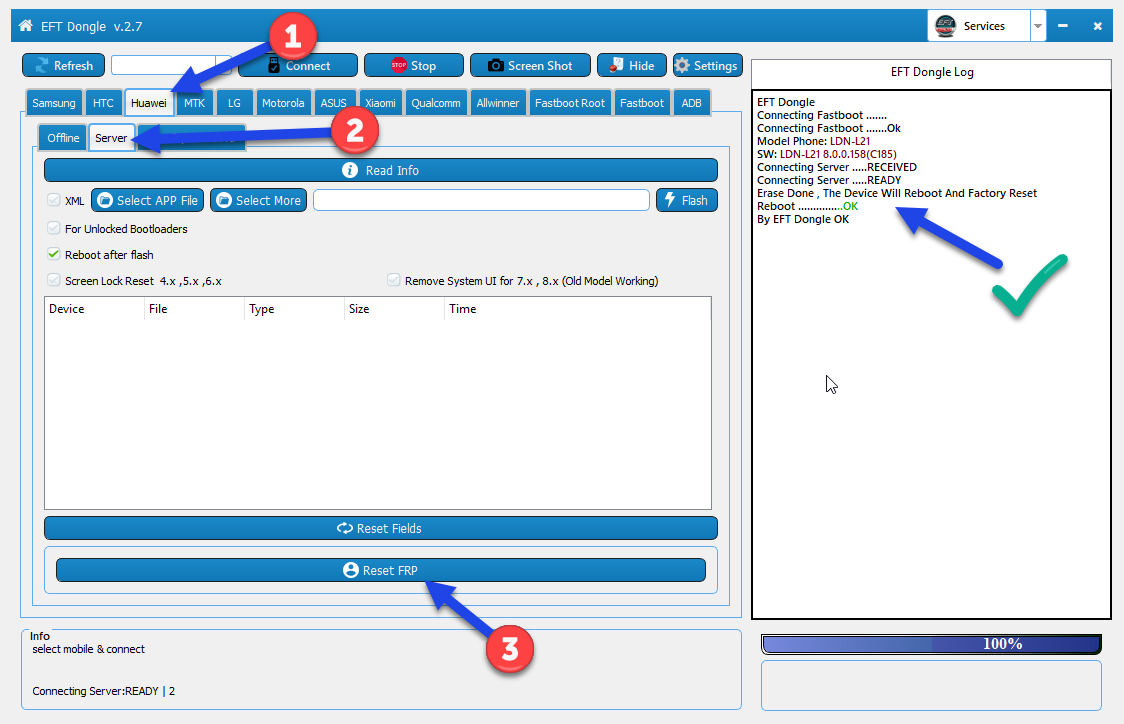Switch to the Motorola tab
The height and width of the screenshot is (724, 1124).
click(283, 103)
